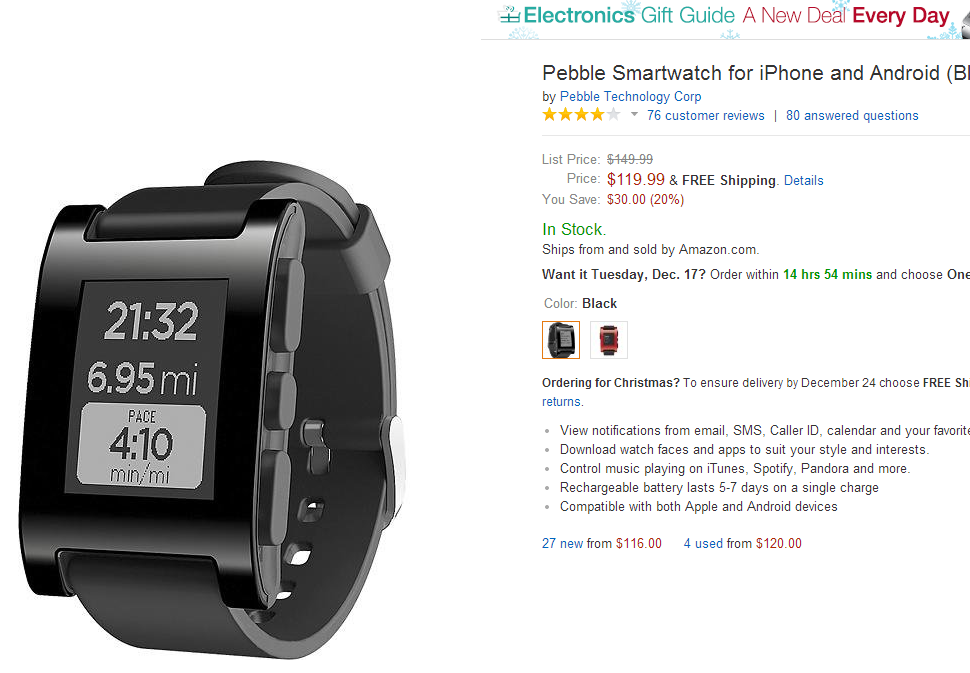
Task: Select the Black watch color swatch
Action: tap(560, 340)
